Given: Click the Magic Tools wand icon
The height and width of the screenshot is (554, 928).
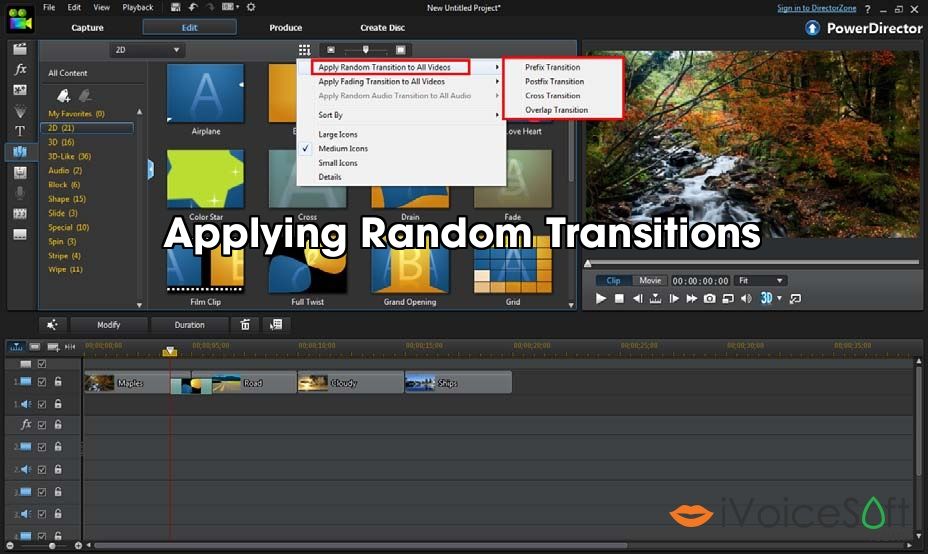Looking at the screenshot, I should tap(52, 324).
